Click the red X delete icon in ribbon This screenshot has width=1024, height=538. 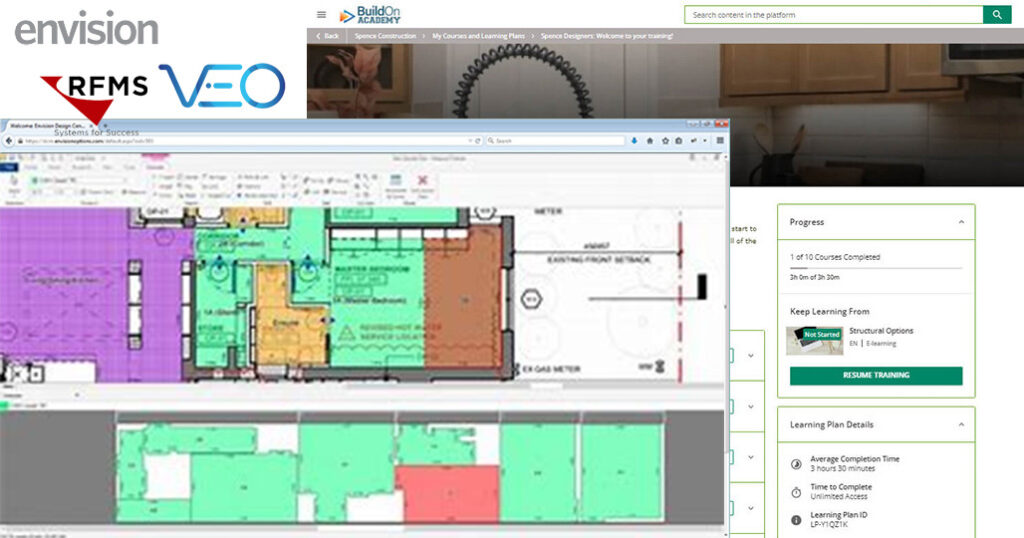click(x=422, y=180)
